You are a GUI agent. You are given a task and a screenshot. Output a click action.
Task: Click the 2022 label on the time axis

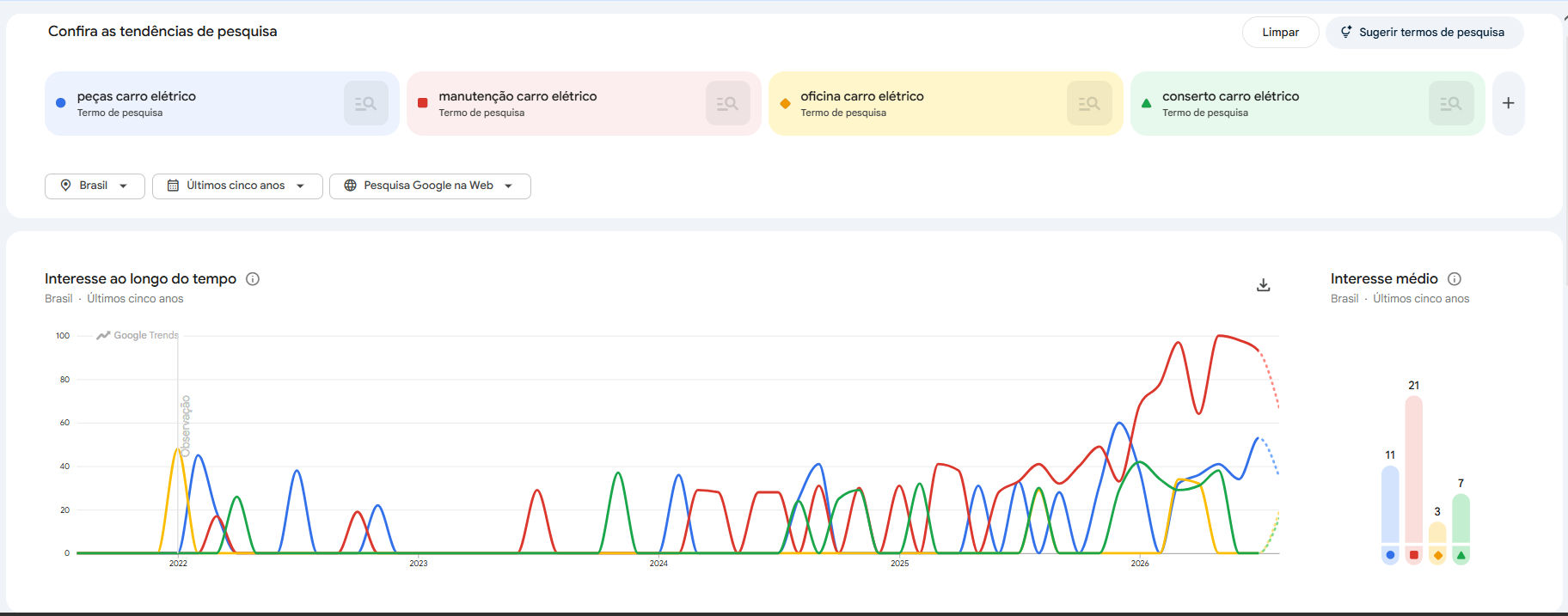point(178,564)
